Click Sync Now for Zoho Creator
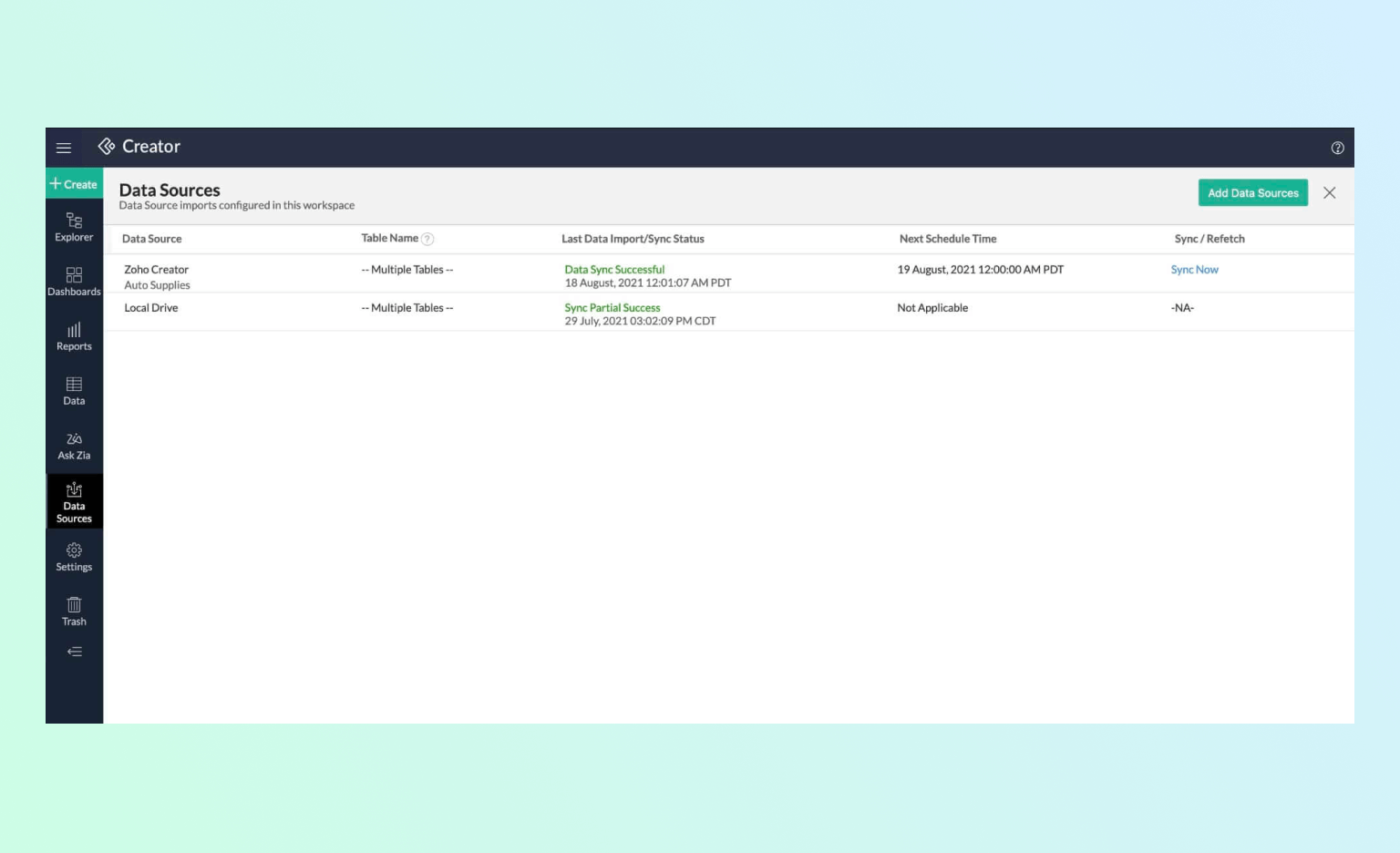1400x853 pixels. click(x=1194, y=270)
